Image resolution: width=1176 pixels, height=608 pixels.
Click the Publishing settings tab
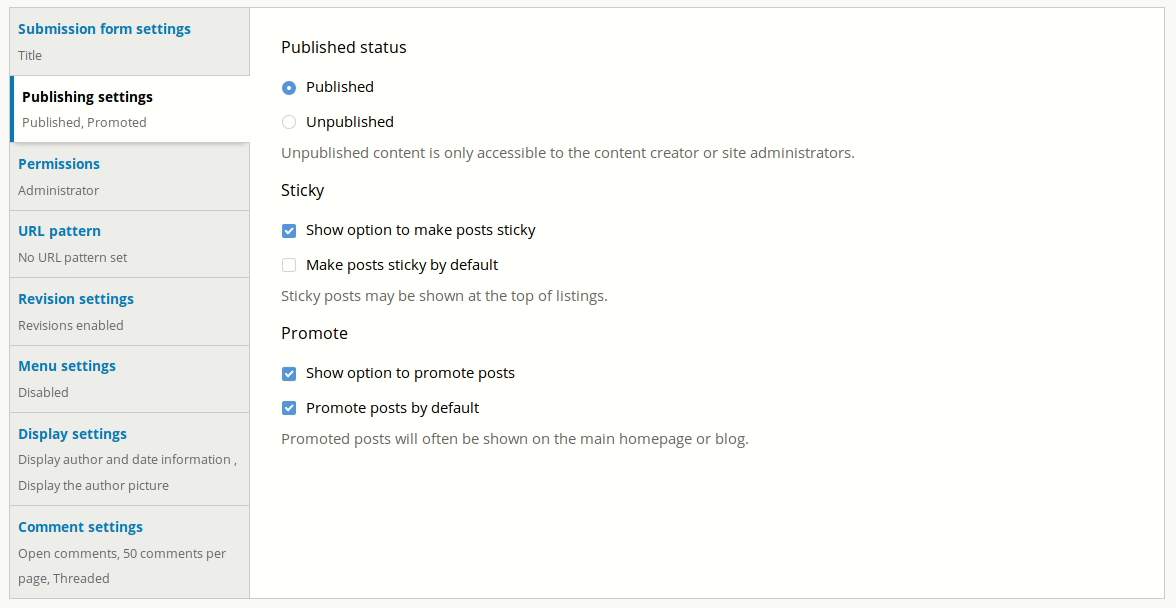(x=86, y=97)
